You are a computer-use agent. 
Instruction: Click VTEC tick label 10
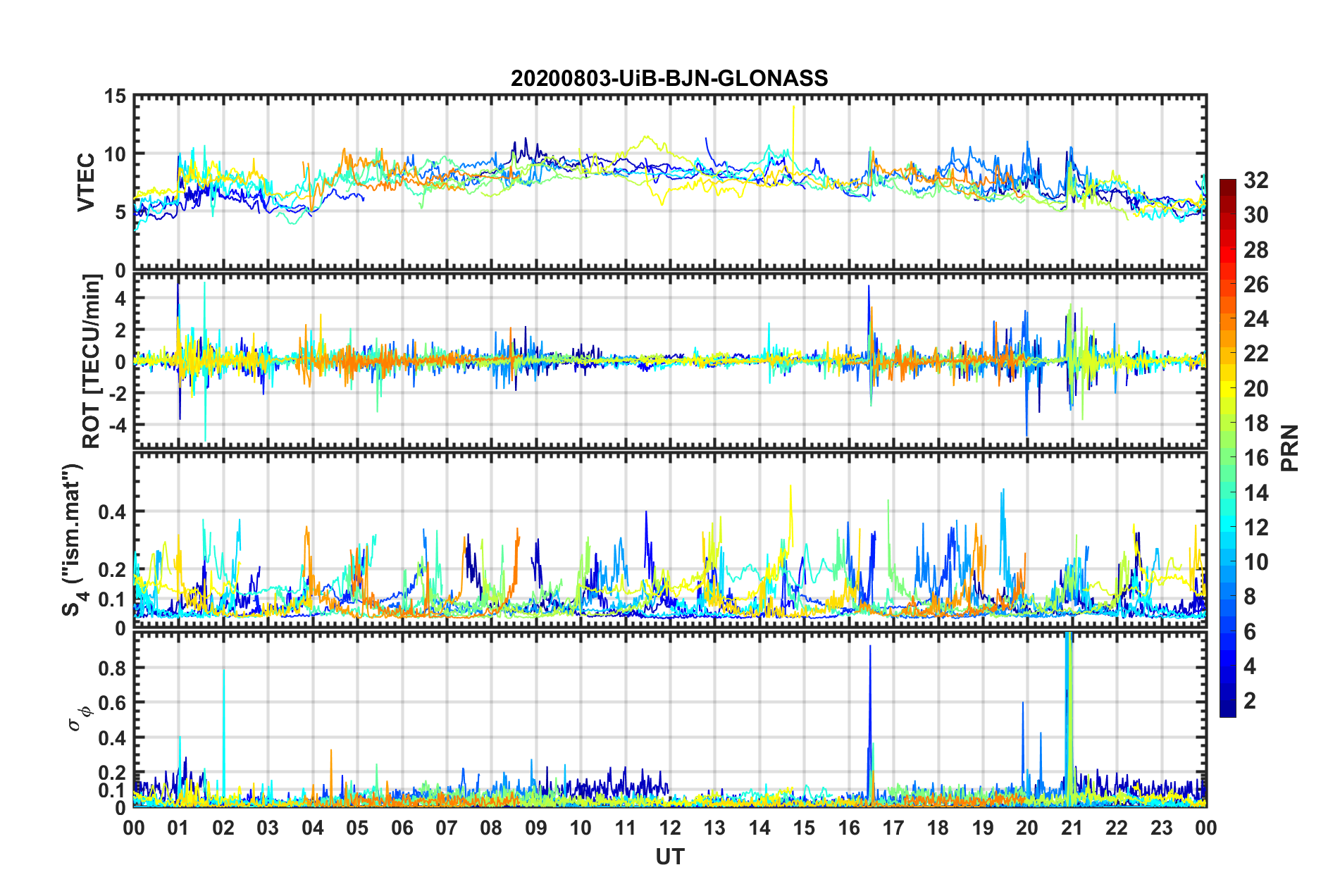tap(114, 154)
